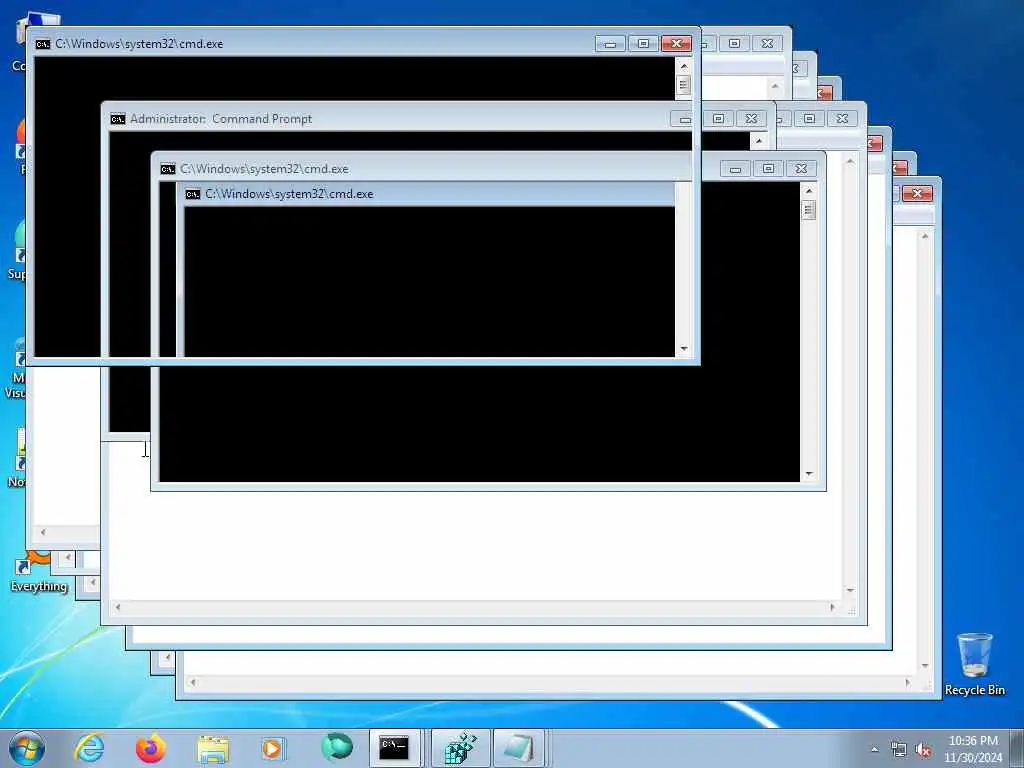
Task: Click the rearmost white window's red close button
Action: [x=917, y=193]
